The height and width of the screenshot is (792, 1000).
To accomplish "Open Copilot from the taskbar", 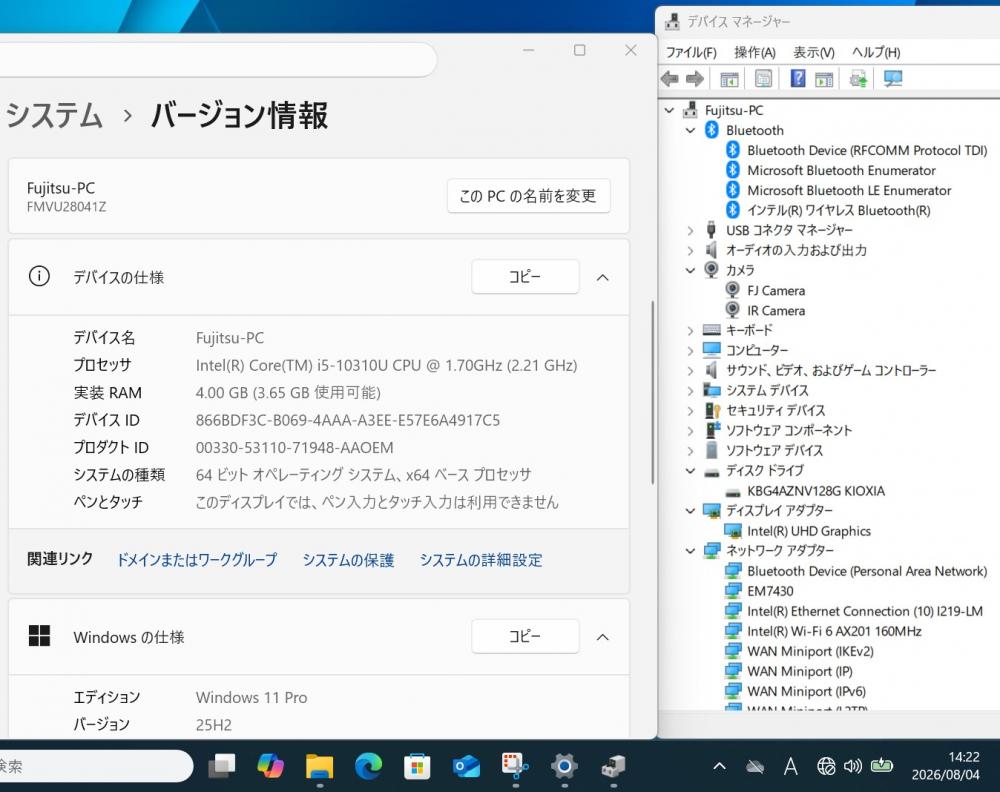I will 270,765.
